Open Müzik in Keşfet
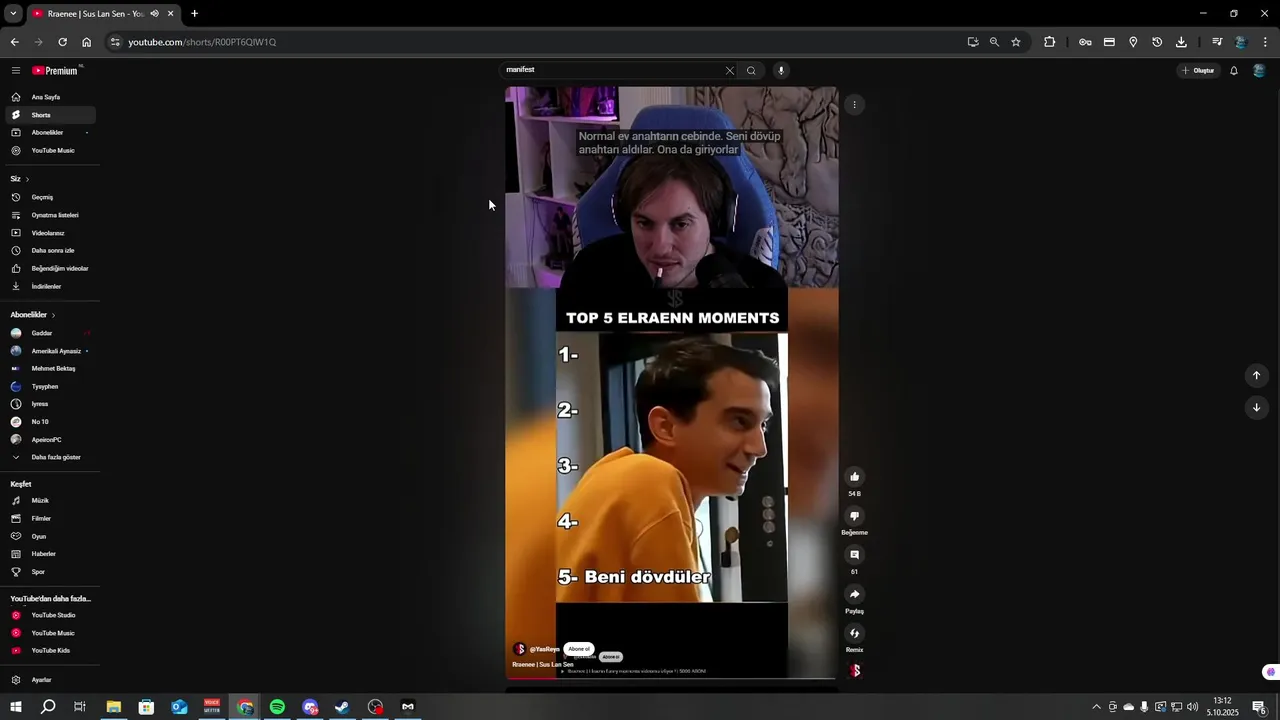 coord(48,501)
